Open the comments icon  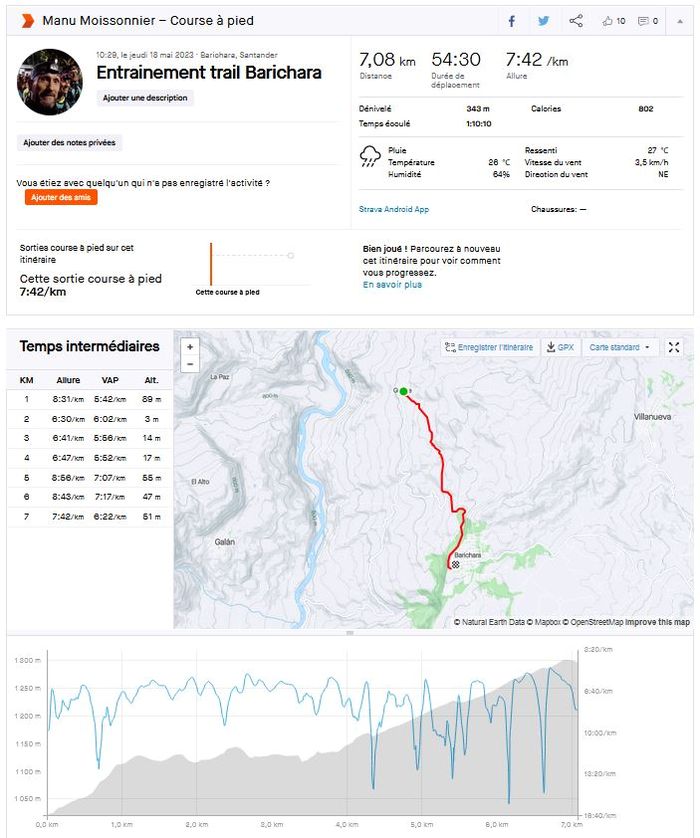tap(648, 21)
